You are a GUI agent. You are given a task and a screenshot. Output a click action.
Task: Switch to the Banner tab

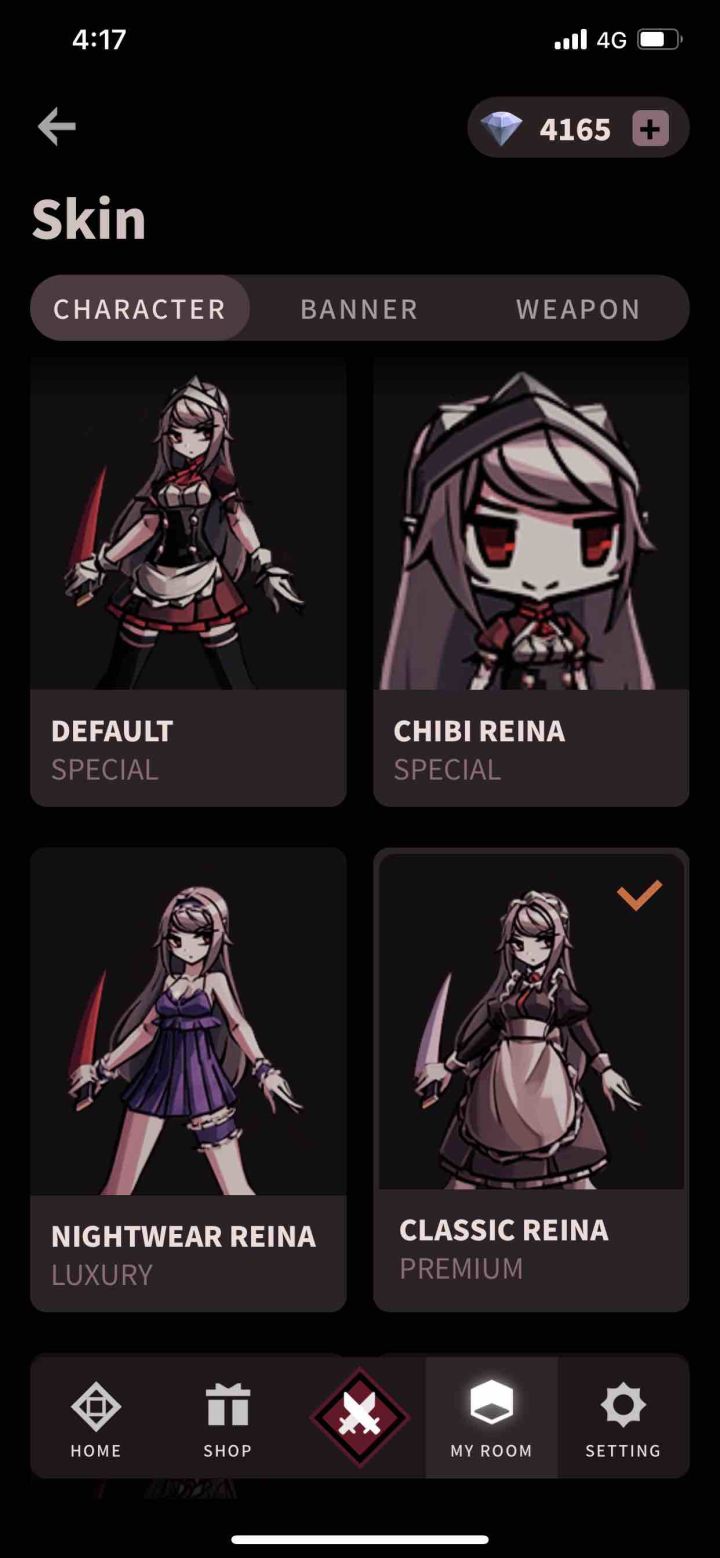click(x=359, y=308)
